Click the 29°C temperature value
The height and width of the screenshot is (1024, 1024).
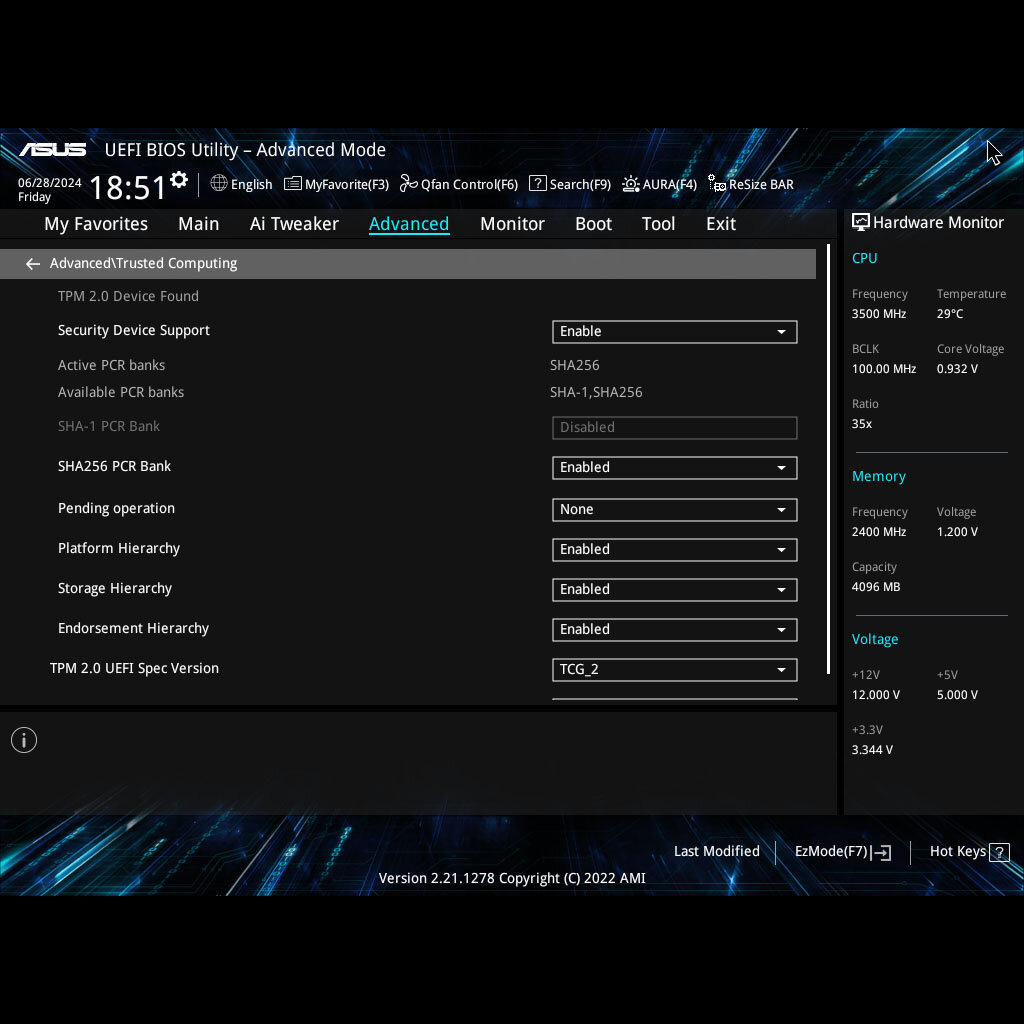click(x=950, y=314)
